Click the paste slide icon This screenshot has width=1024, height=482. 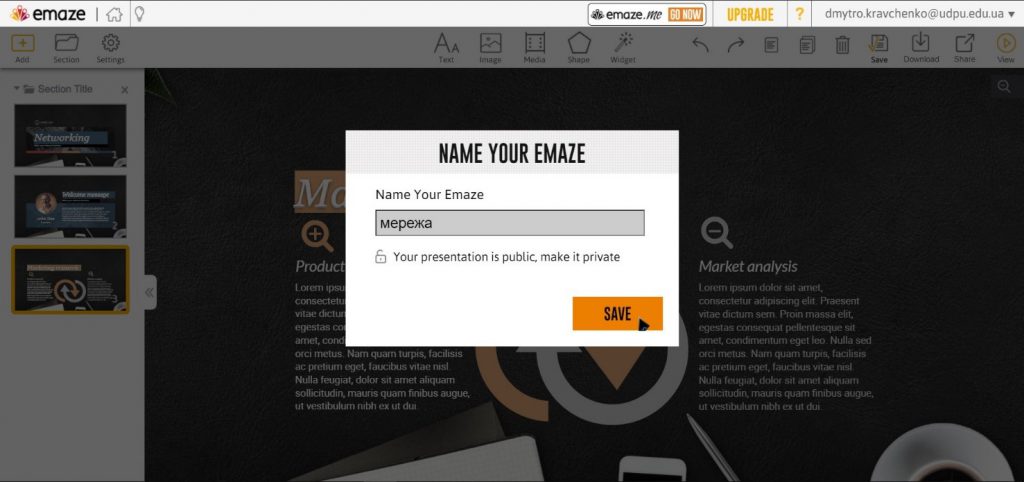(x=807, y=45)
